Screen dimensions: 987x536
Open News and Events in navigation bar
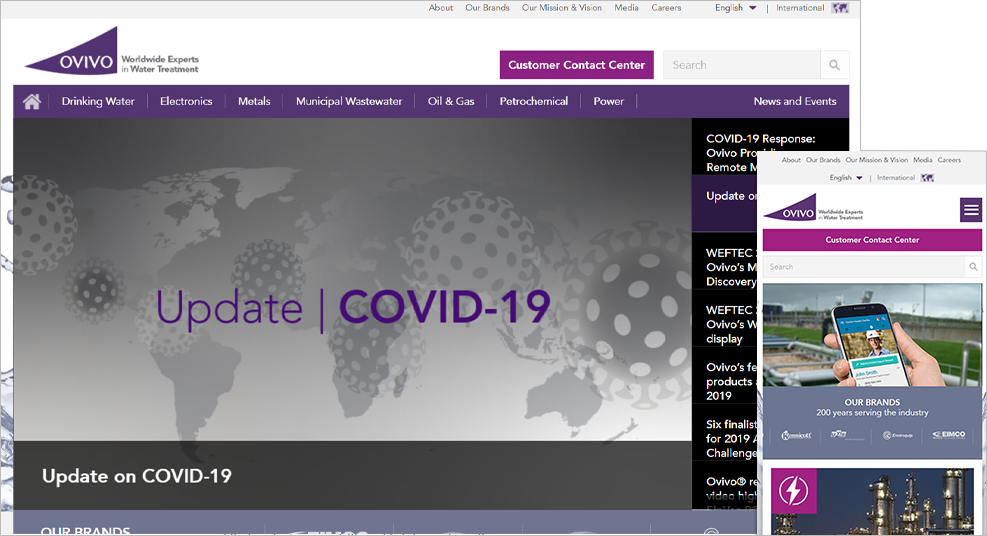794,101
